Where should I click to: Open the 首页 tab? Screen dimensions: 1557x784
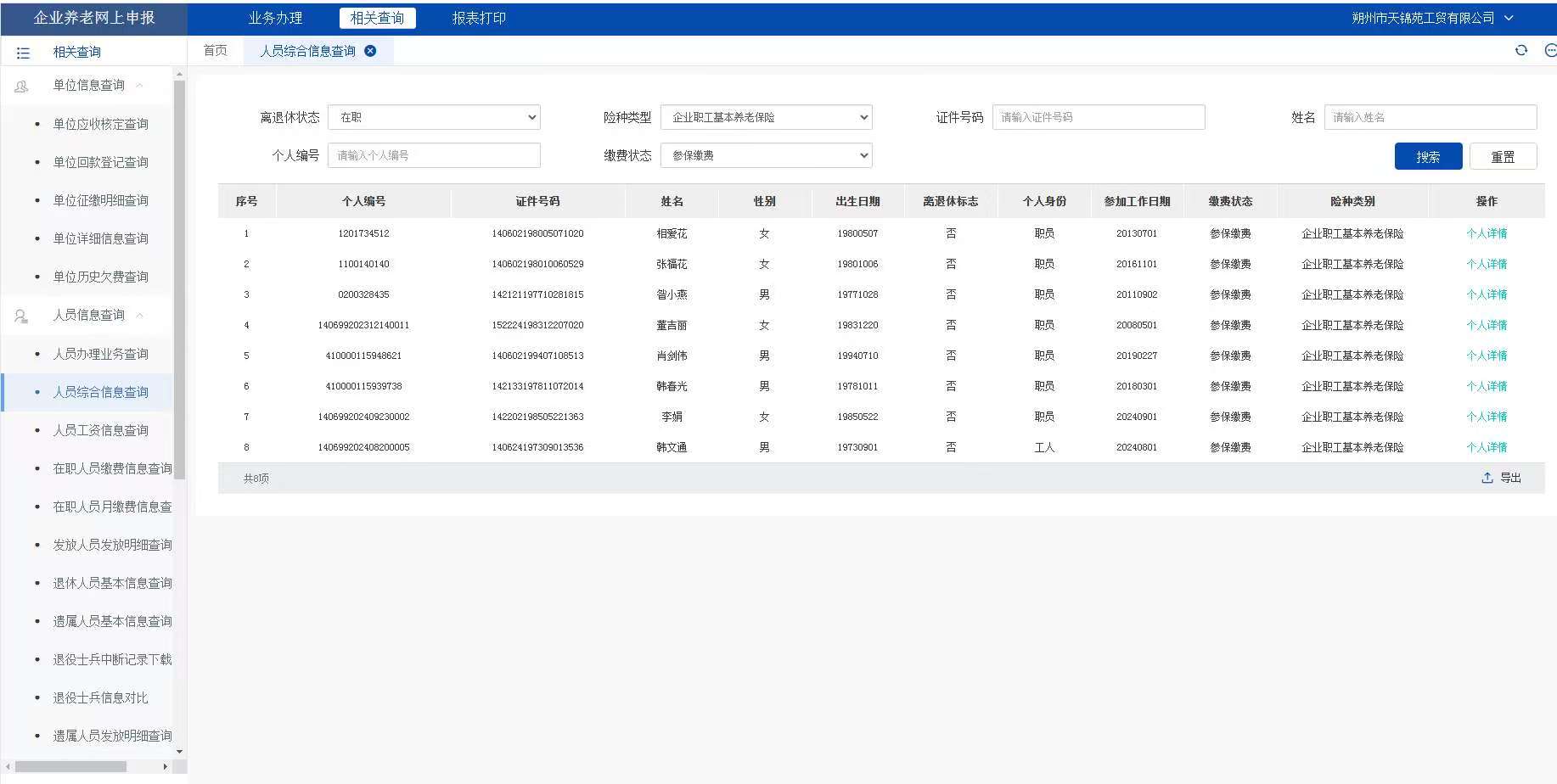point(216,51)
